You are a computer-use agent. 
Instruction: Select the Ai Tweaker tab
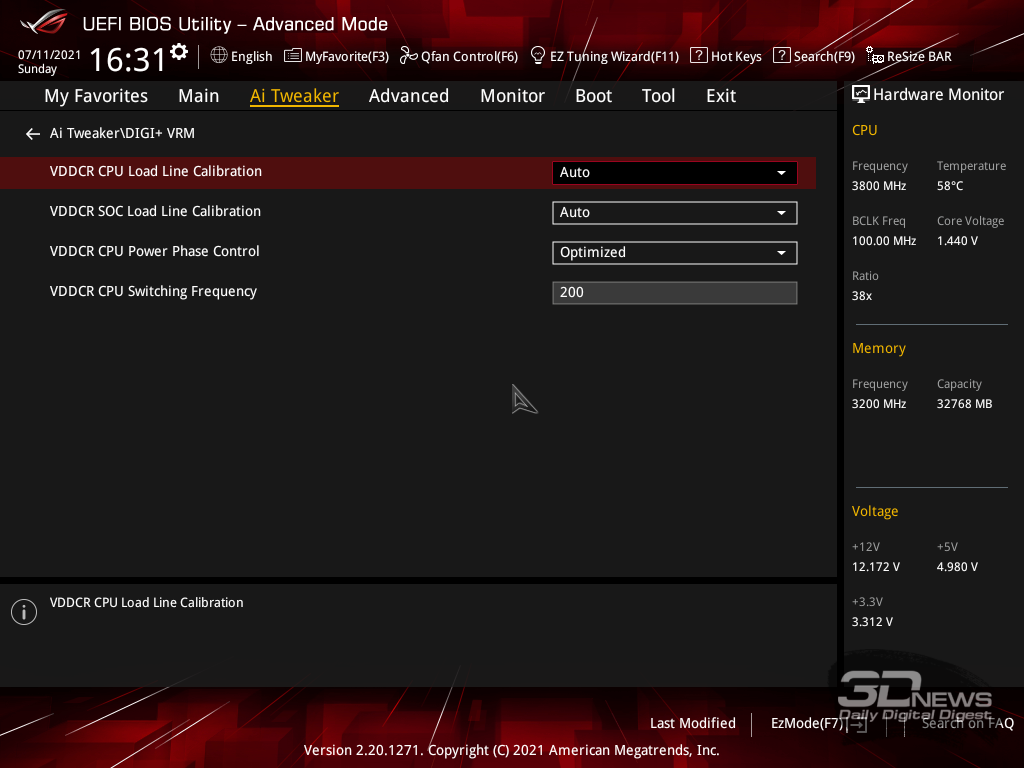pos(294,96)
